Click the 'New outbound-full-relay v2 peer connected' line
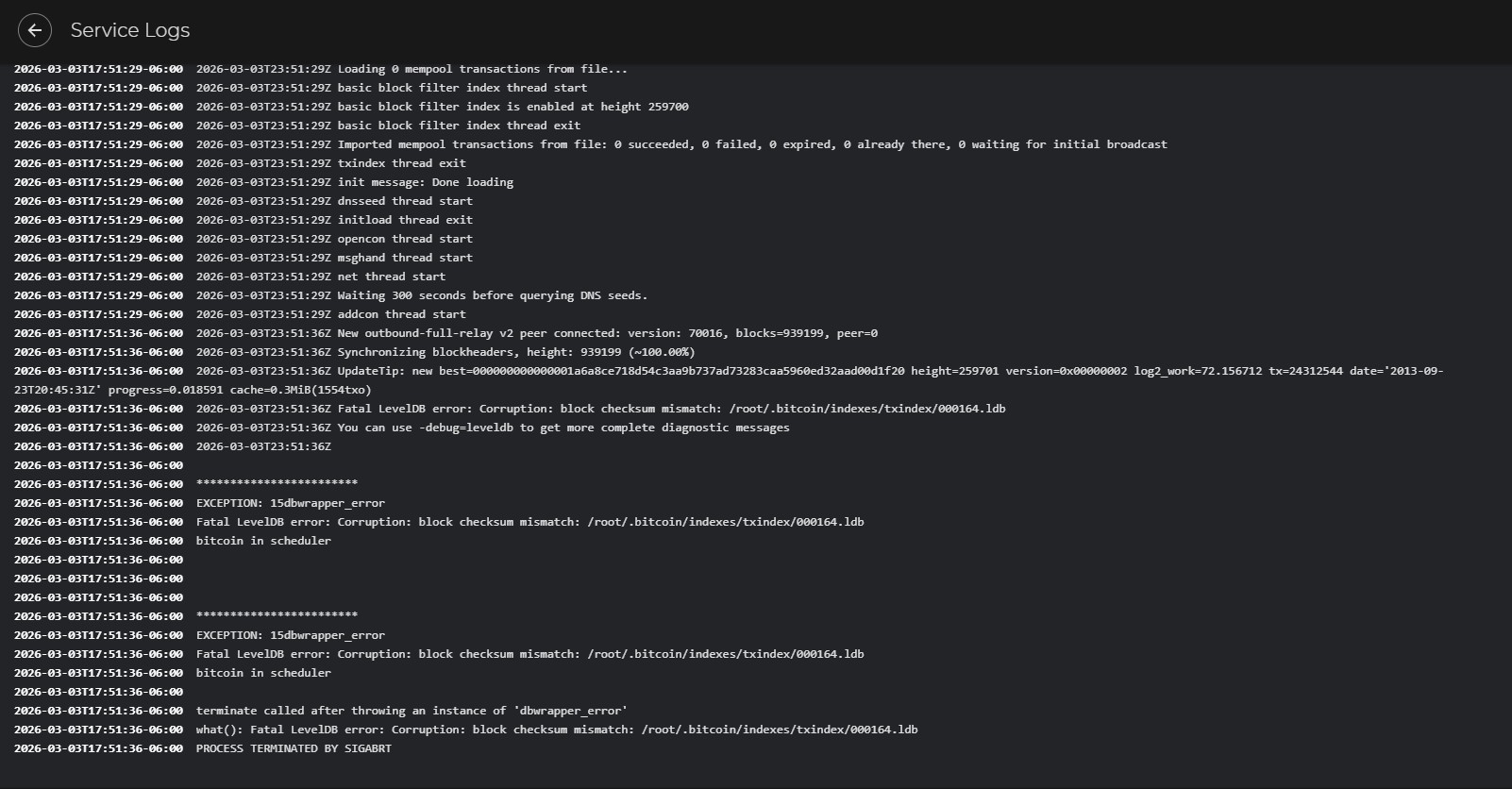The image size is (1512, 789). coord(607,333)
